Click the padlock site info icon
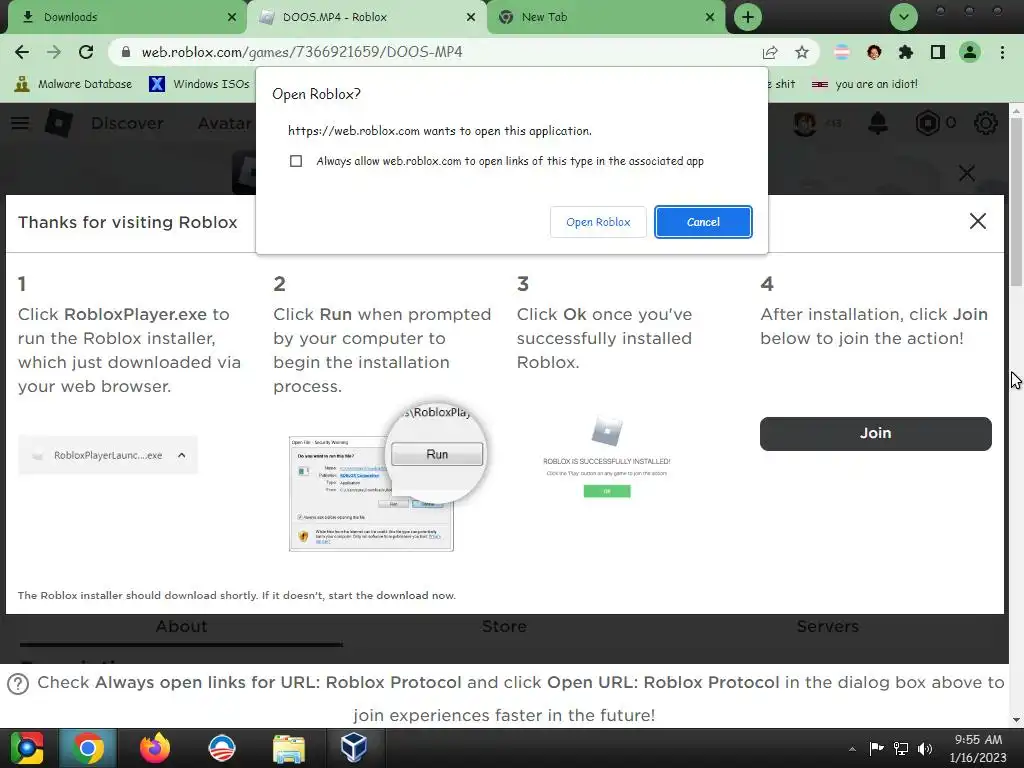This screenshot has width=1024, height=768. coord(126,52)
